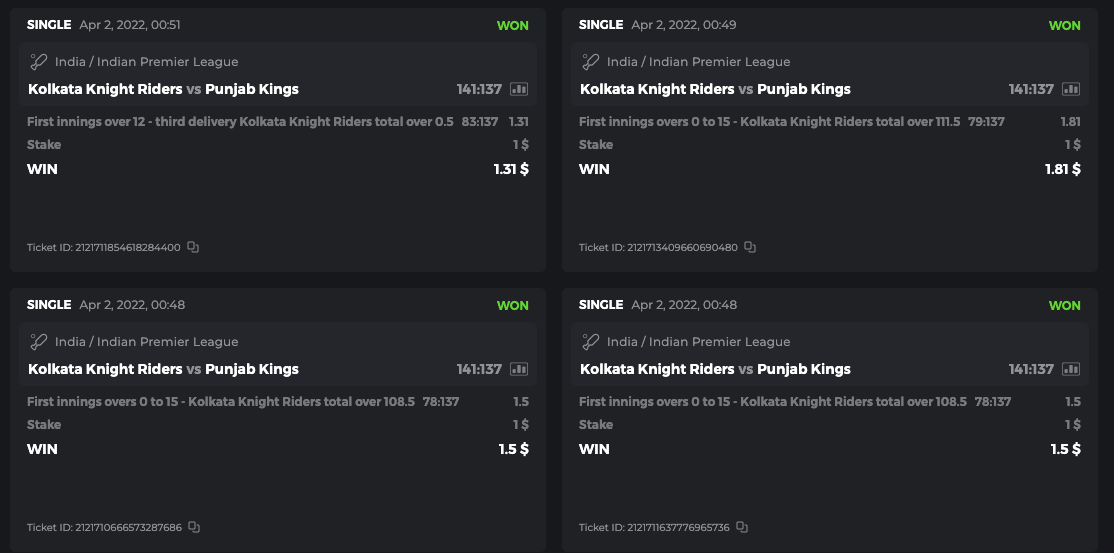Copy ticket ID ending in 284400
This screenshot has height=553, width=1114.
click(x=193, y=247)
